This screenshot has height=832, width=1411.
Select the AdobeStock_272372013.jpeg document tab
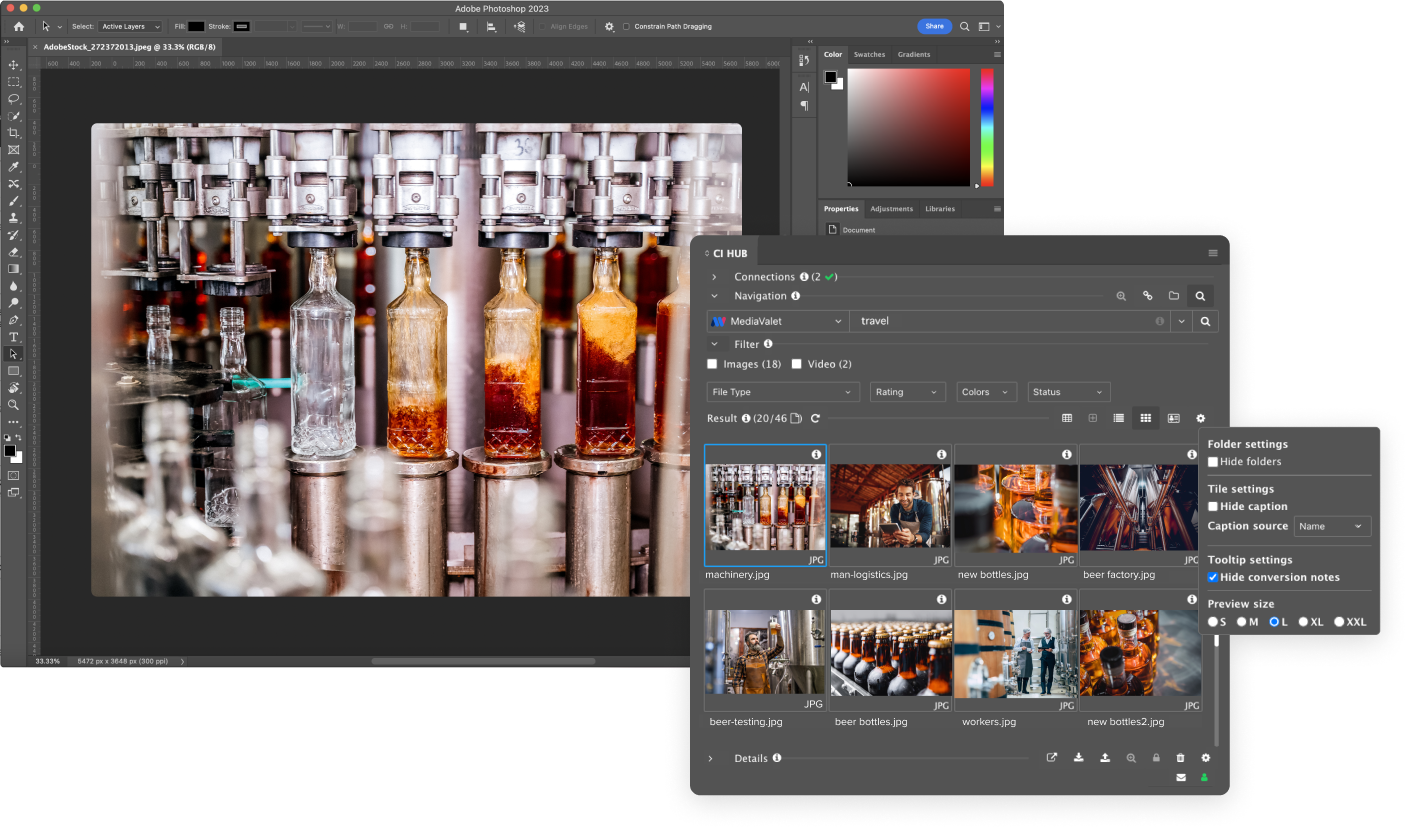pos(131,47)
